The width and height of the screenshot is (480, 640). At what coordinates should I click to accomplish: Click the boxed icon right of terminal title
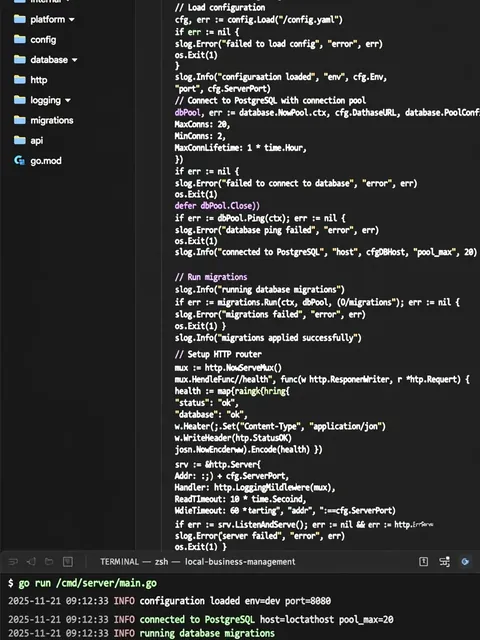pos(424,562)
